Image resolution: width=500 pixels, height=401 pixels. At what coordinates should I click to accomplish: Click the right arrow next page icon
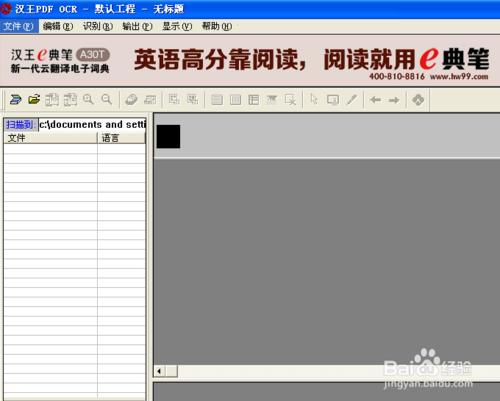(394, 100)
